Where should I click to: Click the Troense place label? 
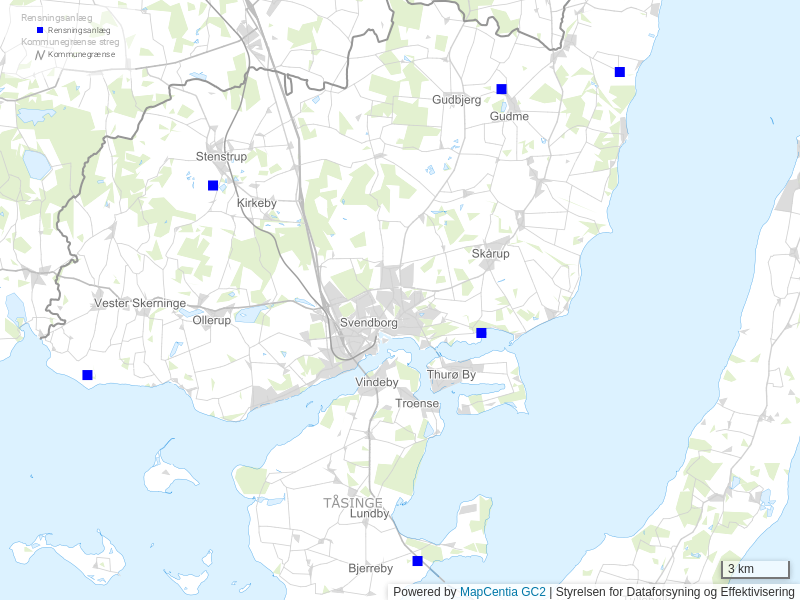[x=417, y=403]
